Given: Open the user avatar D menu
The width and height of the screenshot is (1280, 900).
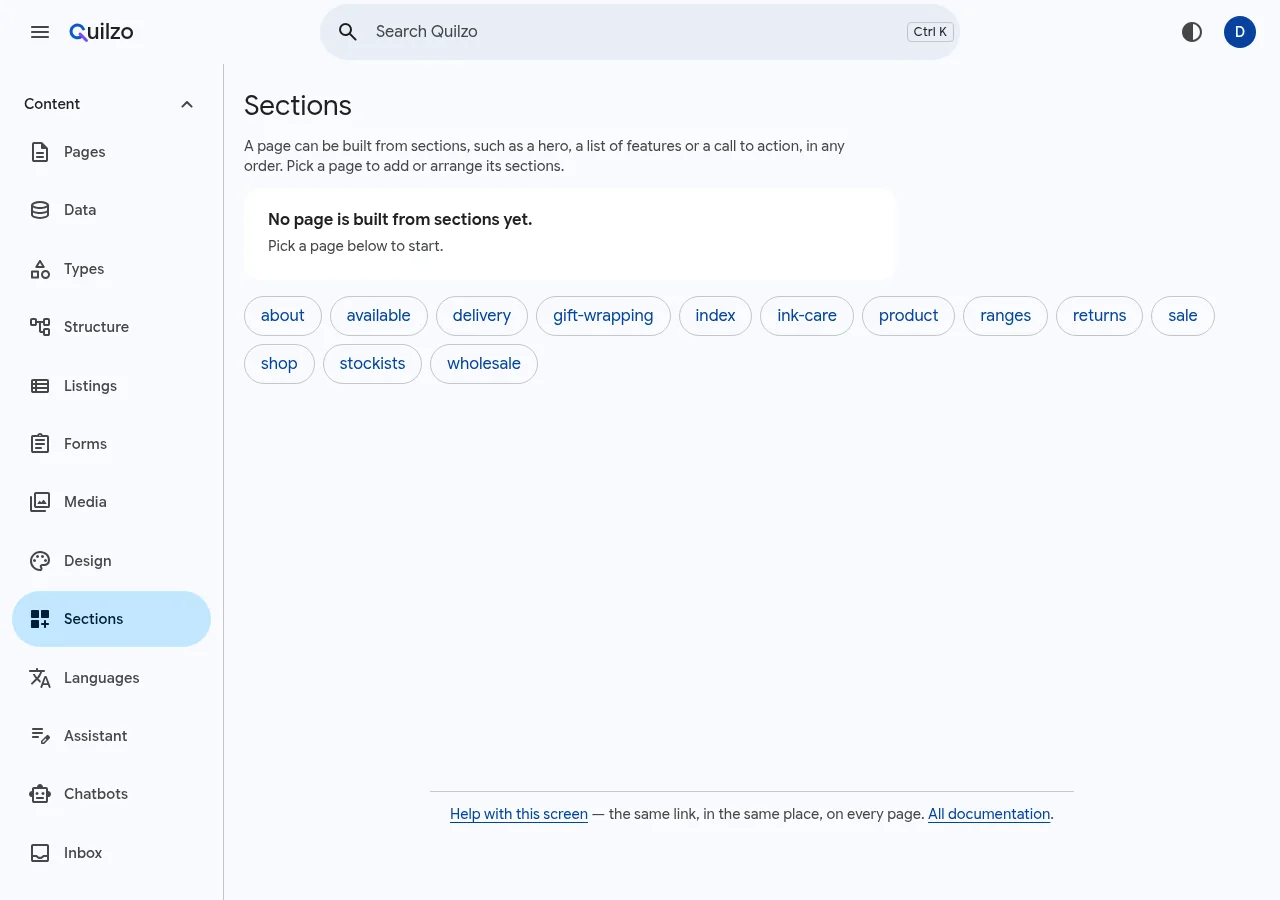Looking at the screenshot, I should pyautogui.click(x=1240, y=32).
